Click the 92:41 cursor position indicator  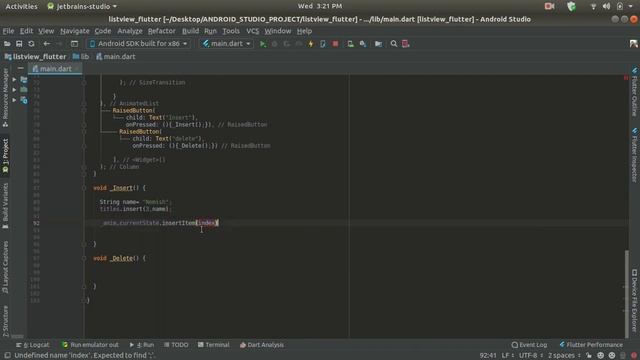pyautogui.click(x=488, y=355)
